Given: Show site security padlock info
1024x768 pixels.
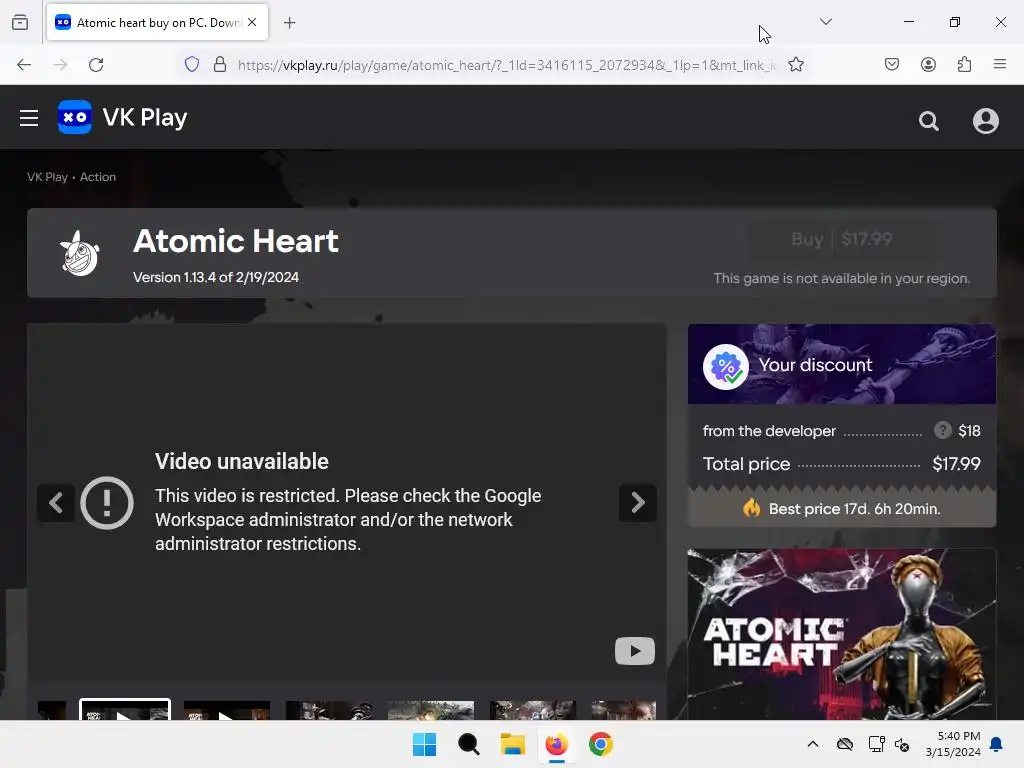Looking at the screenshot, I should pos(220,64).
